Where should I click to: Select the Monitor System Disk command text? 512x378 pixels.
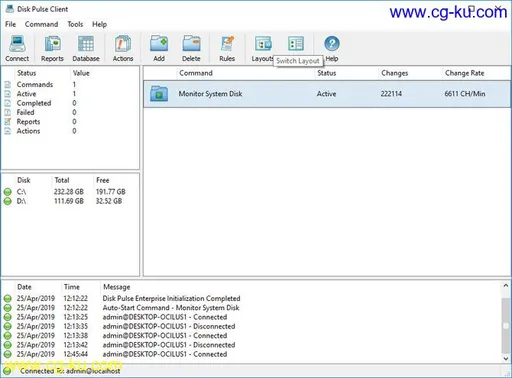[210, 94]
